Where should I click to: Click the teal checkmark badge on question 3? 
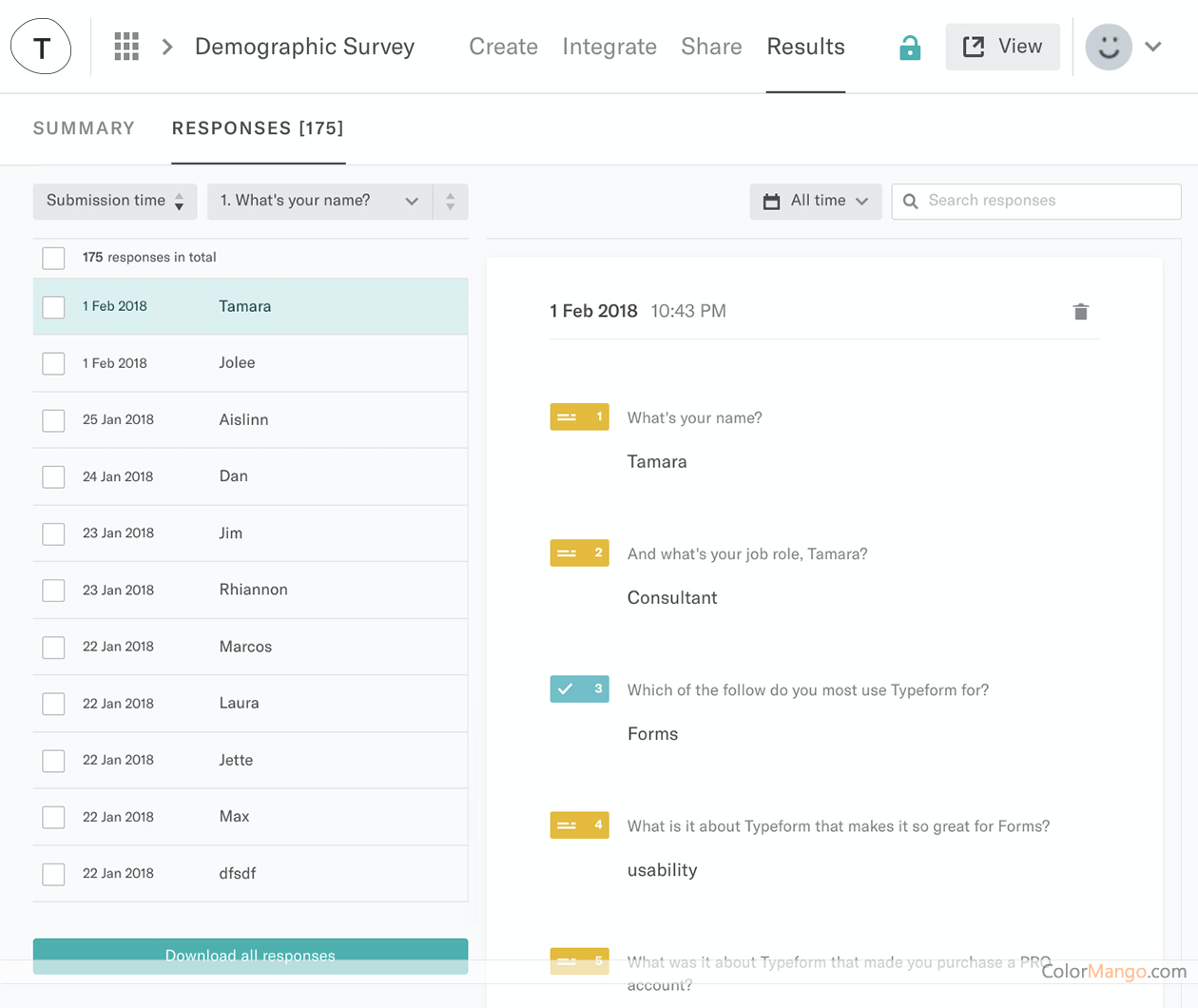(x=579, y=688)
